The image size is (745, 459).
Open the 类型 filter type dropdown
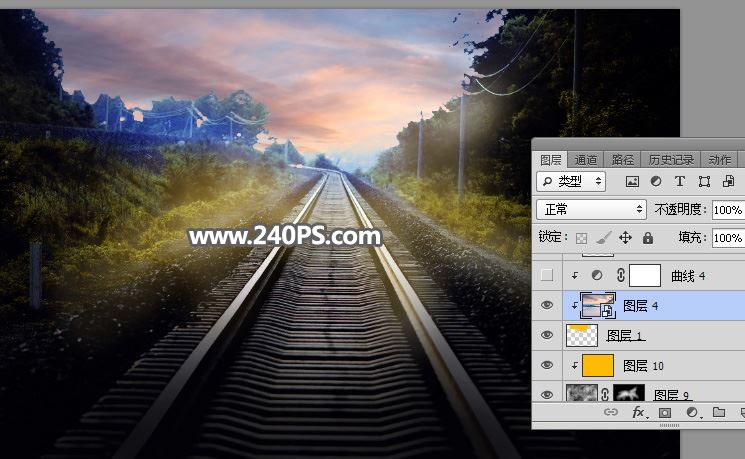click(x=571, y=181)
